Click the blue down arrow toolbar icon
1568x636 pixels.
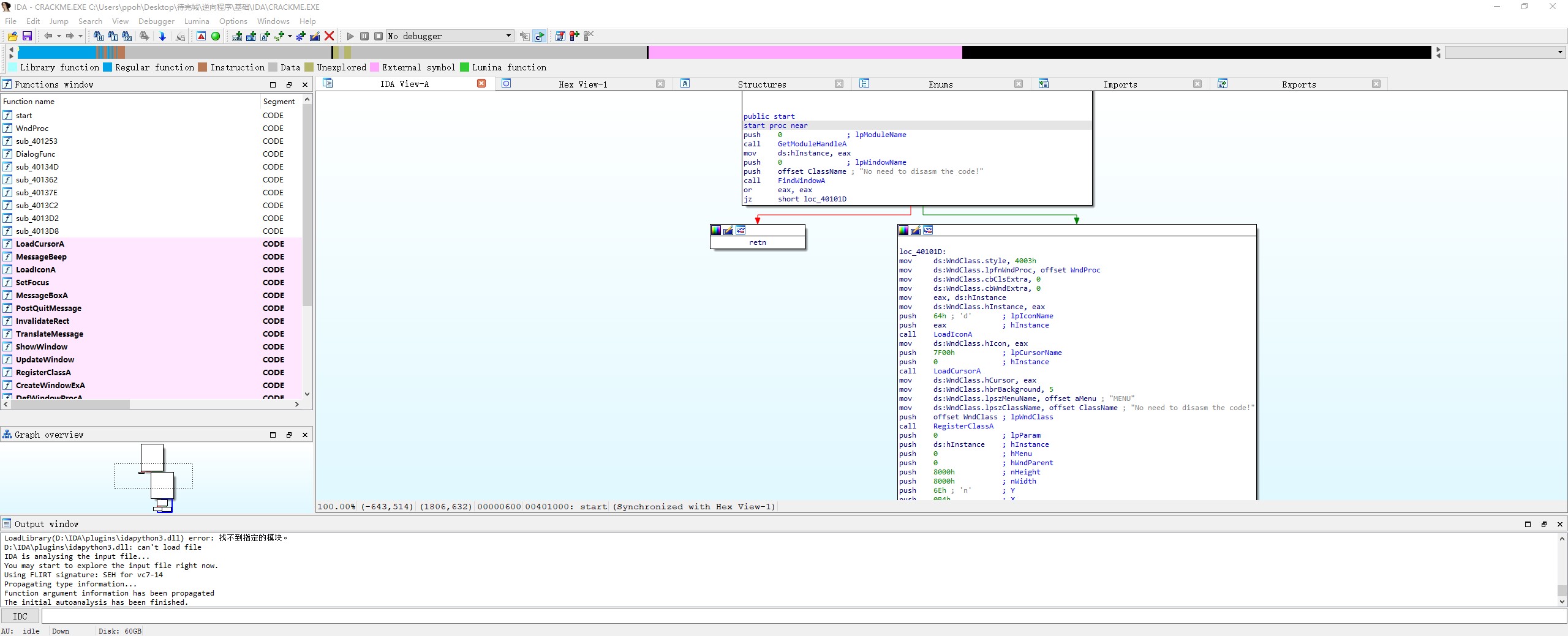(x=162, y=36)
